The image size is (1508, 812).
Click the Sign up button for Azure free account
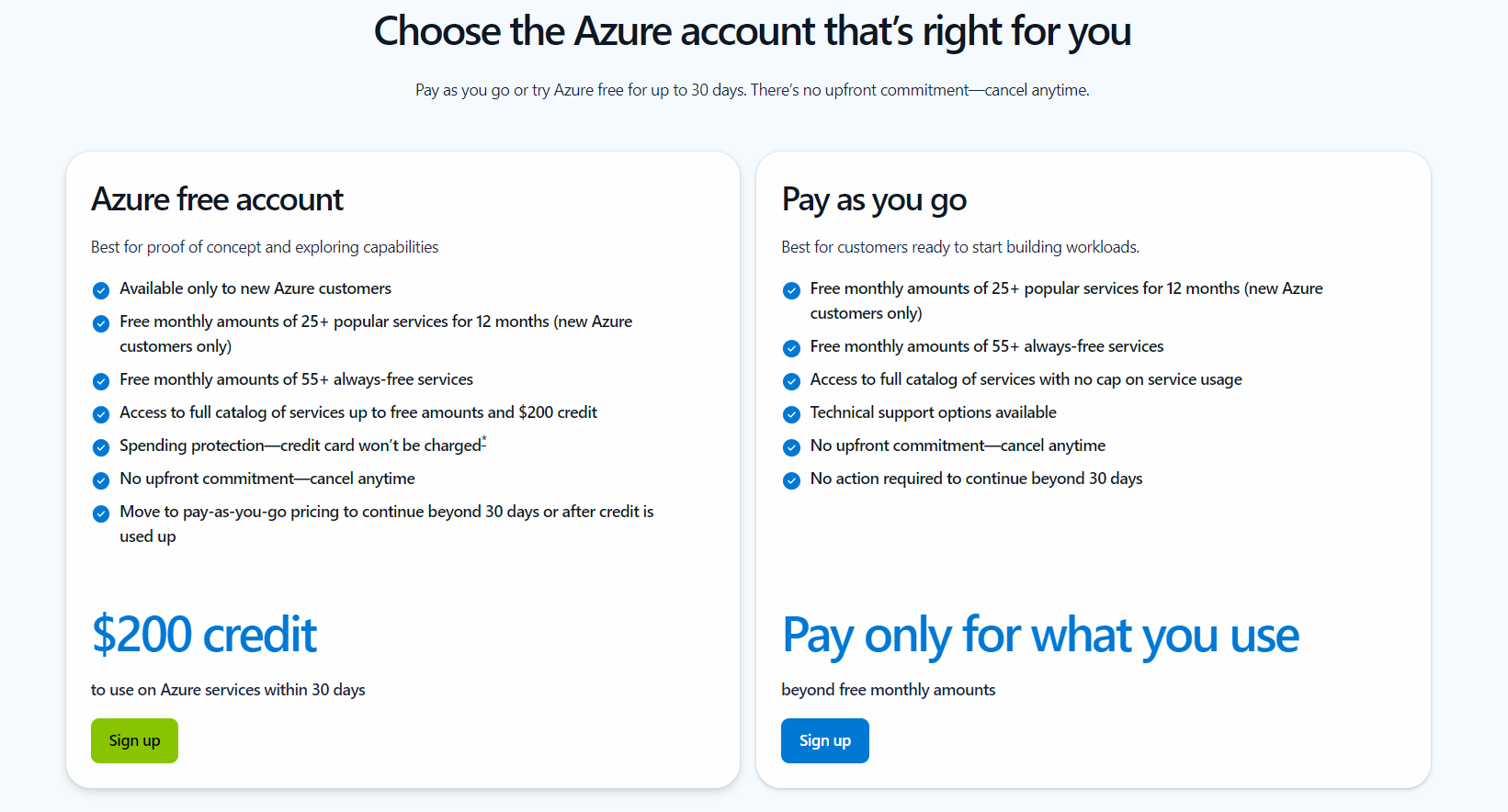click(x=134, y=740)
